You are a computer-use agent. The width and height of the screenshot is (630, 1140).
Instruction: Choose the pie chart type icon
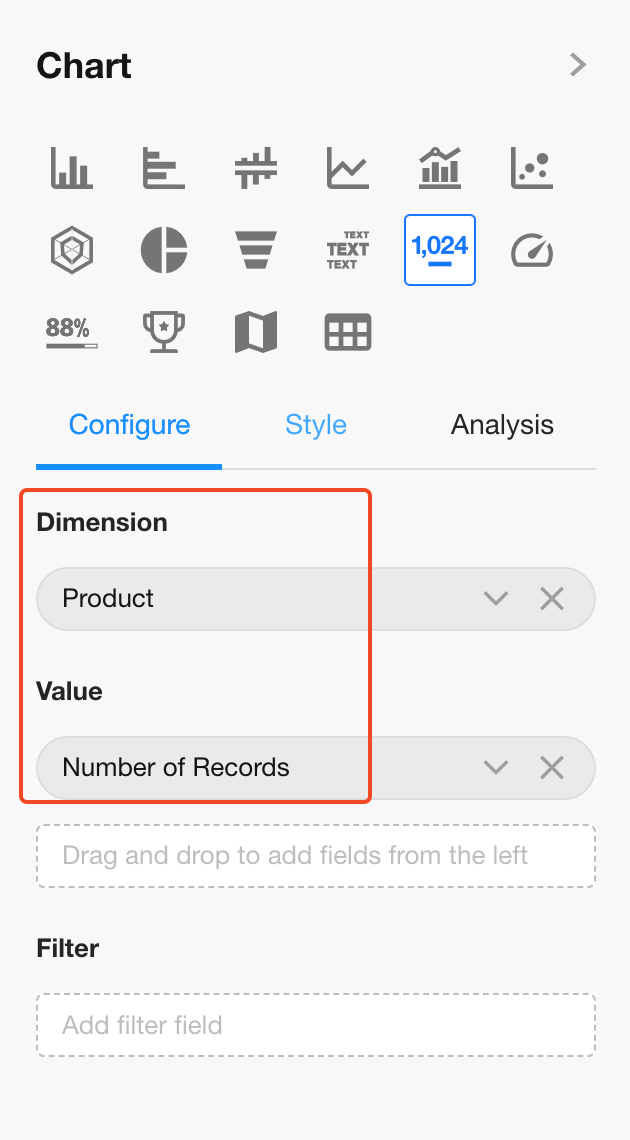163,250
